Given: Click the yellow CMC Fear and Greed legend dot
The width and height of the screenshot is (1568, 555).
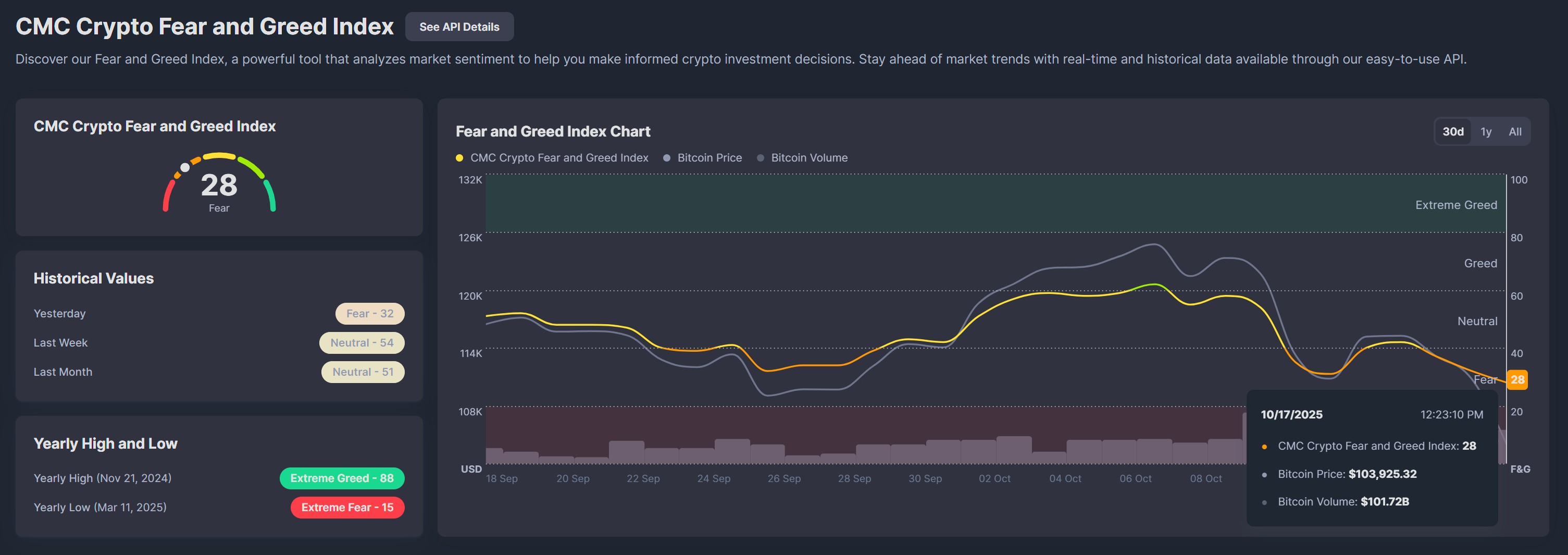Looking at the screenshot, I should [459, 157].
